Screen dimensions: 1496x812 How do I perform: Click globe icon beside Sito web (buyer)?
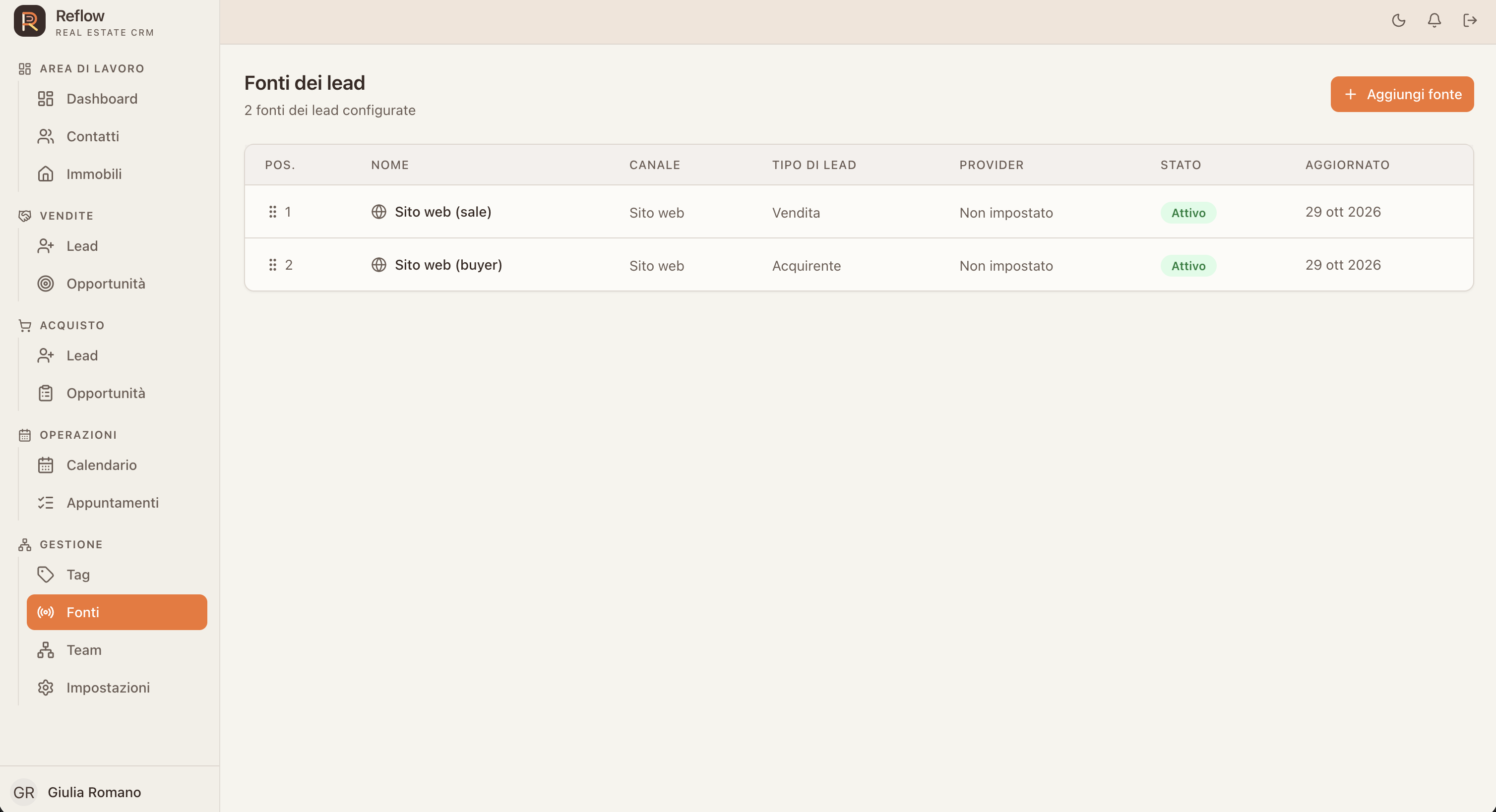pyautogui.click(x=378, y=265)
